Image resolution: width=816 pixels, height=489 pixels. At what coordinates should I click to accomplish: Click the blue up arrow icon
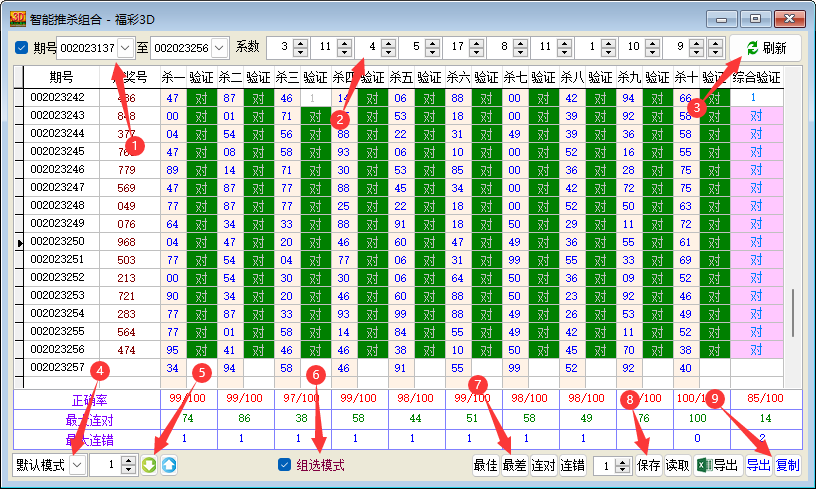[169, 465]
